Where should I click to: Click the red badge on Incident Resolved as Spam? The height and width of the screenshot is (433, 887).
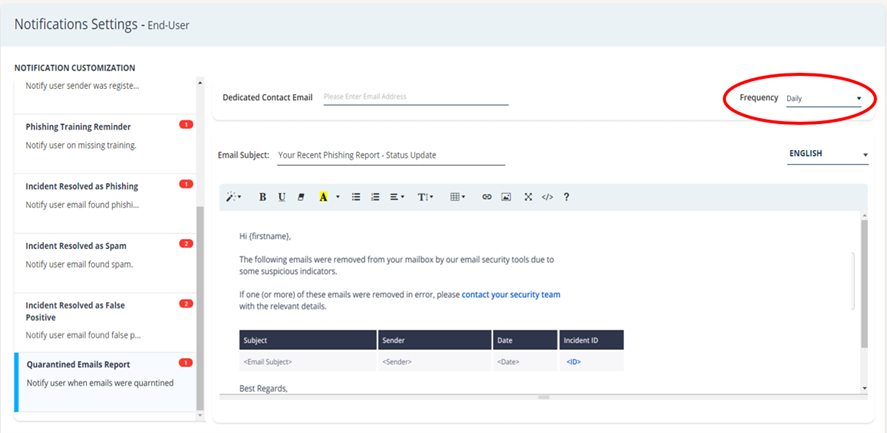[x=186, y=244]
